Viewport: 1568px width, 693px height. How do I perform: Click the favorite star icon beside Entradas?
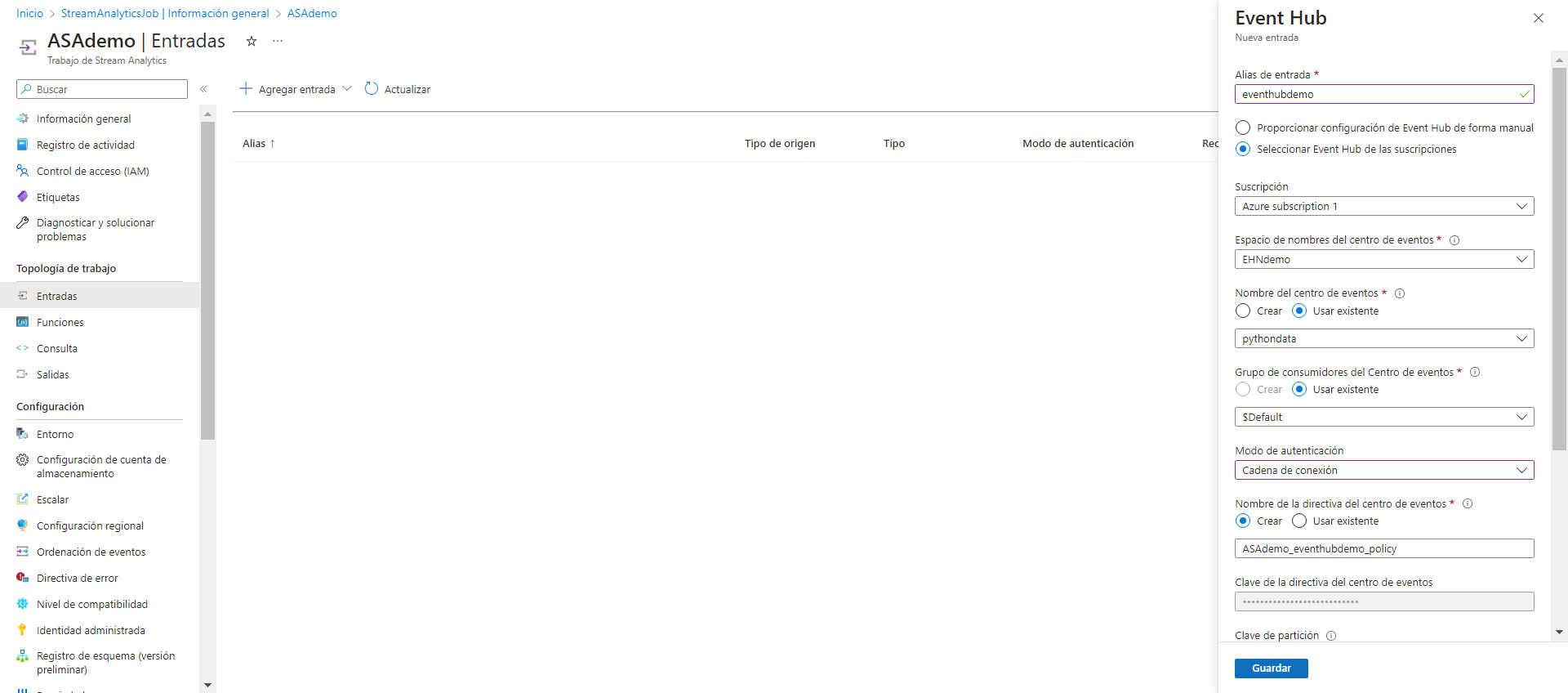click(x=252, y=42)
